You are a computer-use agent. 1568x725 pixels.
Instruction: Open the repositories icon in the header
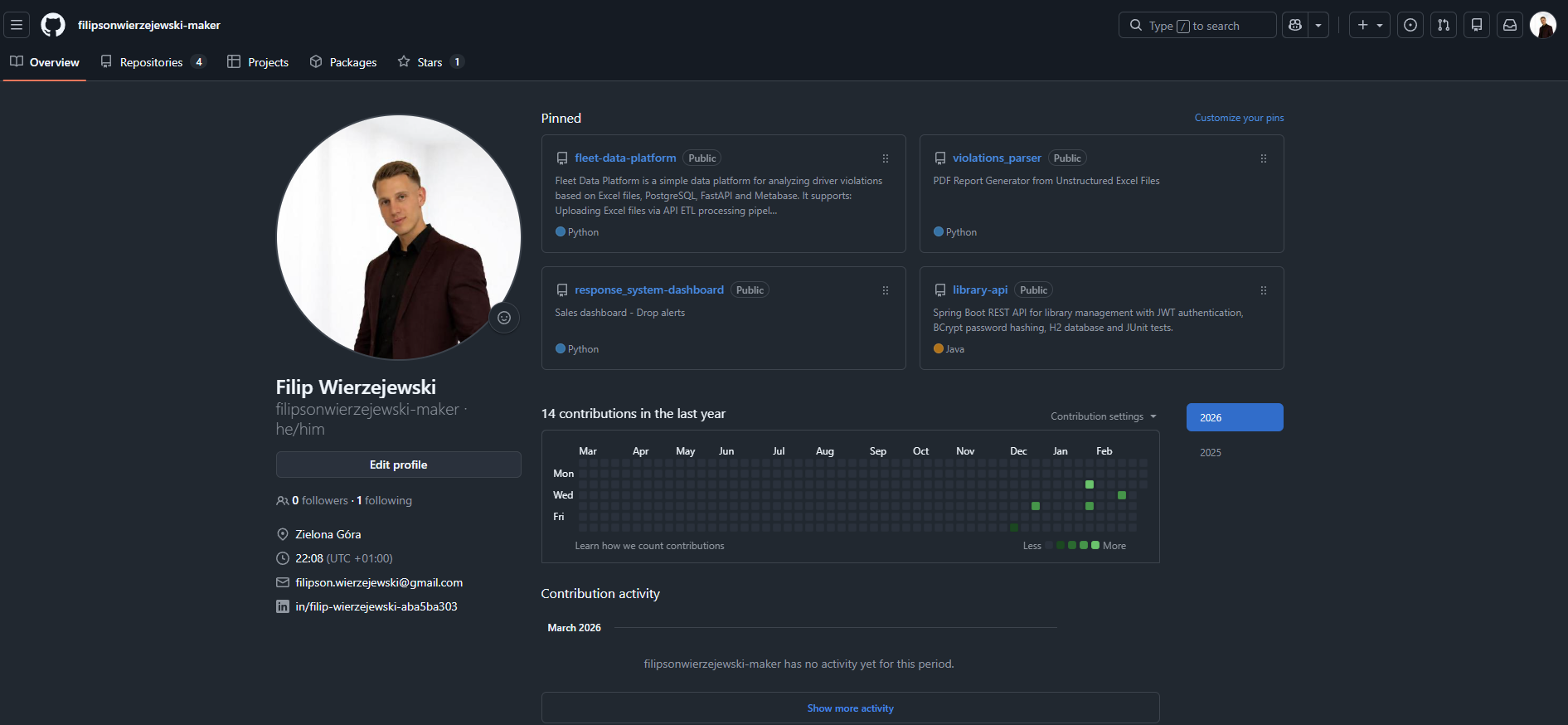(1477, 25)
